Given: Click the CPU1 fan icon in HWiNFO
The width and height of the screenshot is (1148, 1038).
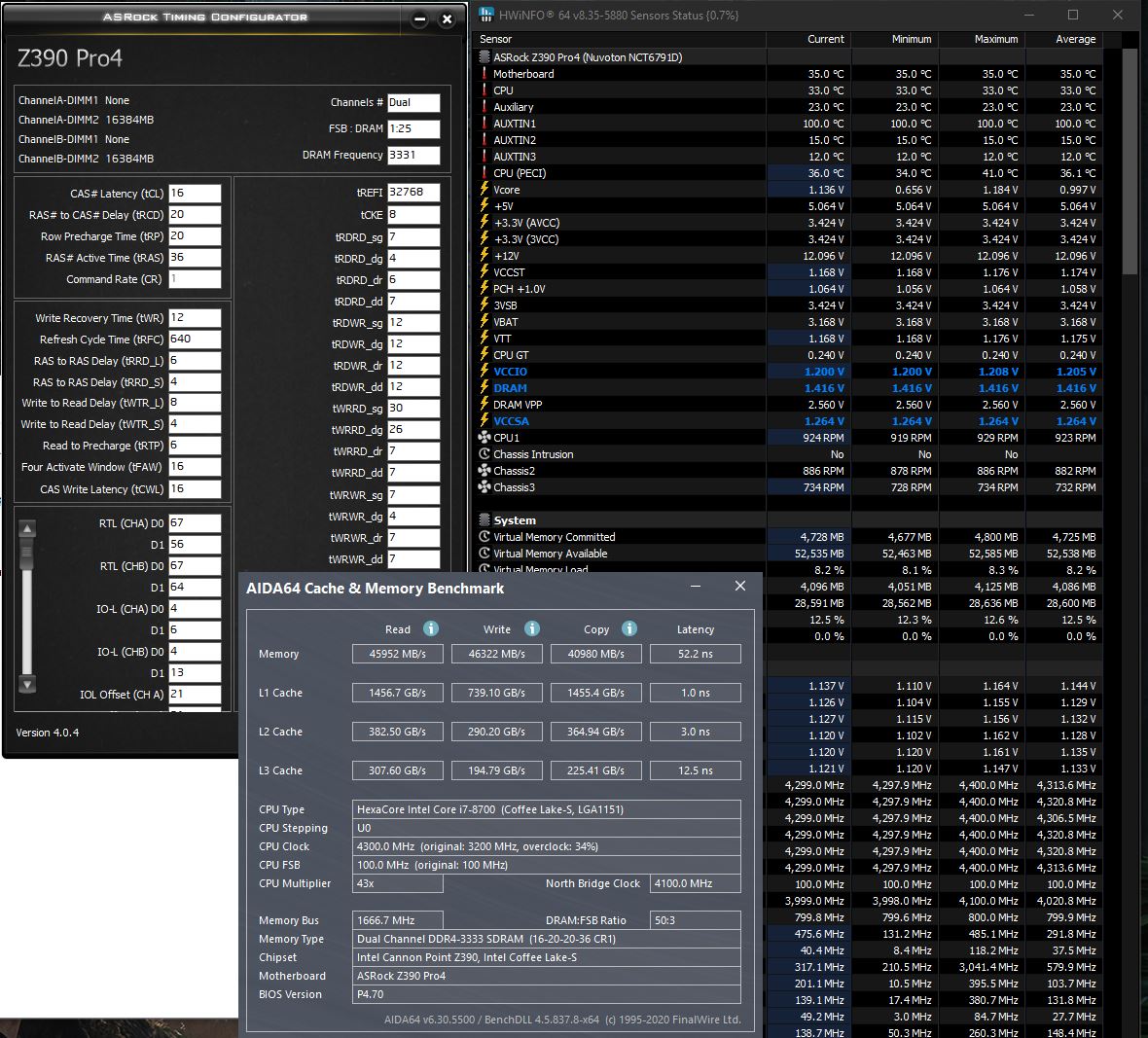Looking at the screenshot, I should pos(484,438).
